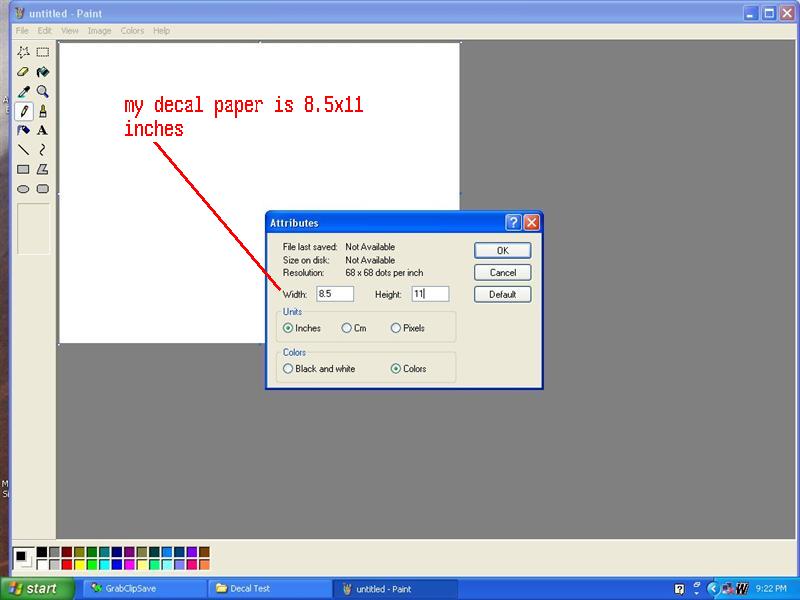This screenshot has width=800, height=600.
Task: Select the Polygon tool
Action: click(x=43, y=169)
